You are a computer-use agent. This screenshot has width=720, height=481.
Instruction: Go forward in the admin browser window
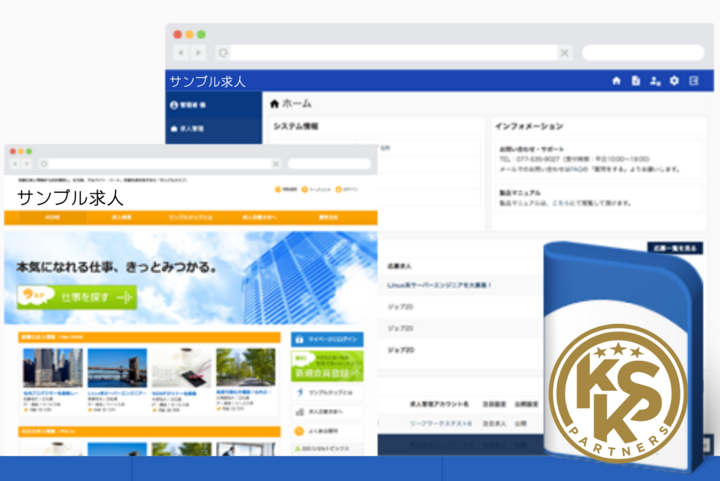click(198, 53)
